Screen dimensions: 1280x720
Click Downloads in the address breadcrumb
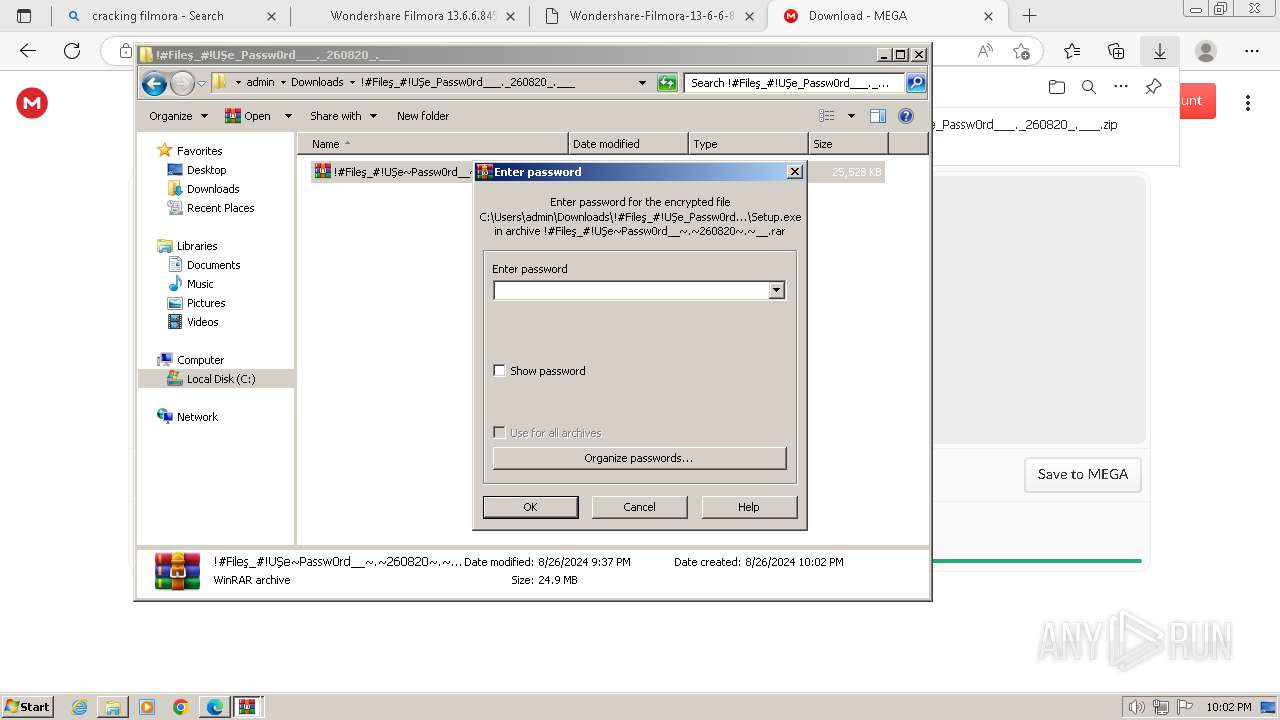(x=317, y=83)
